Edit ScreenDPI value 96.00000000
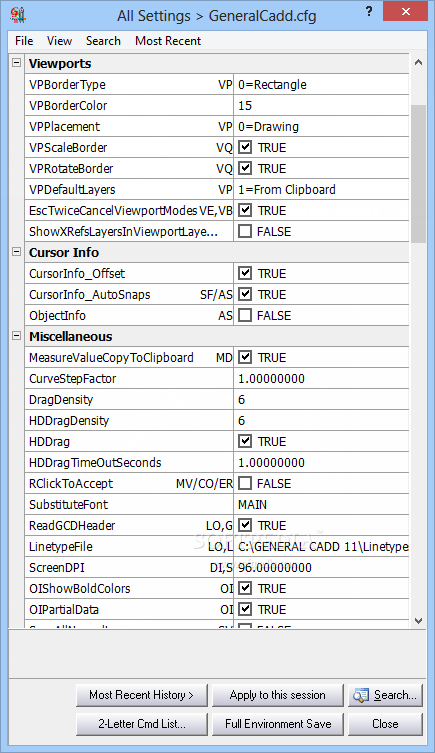This screenshot has height=753, width=435. (x=321, y=568)
